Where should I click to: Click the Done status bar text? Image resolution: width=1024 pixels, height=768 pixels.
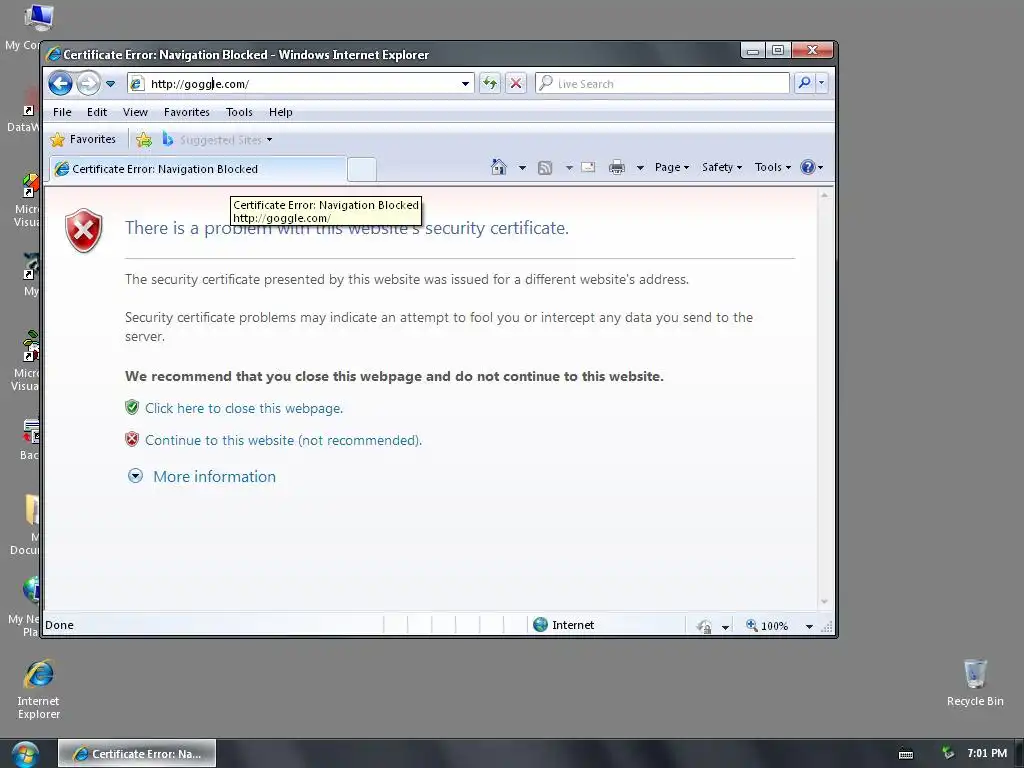(x=59, y=625)
